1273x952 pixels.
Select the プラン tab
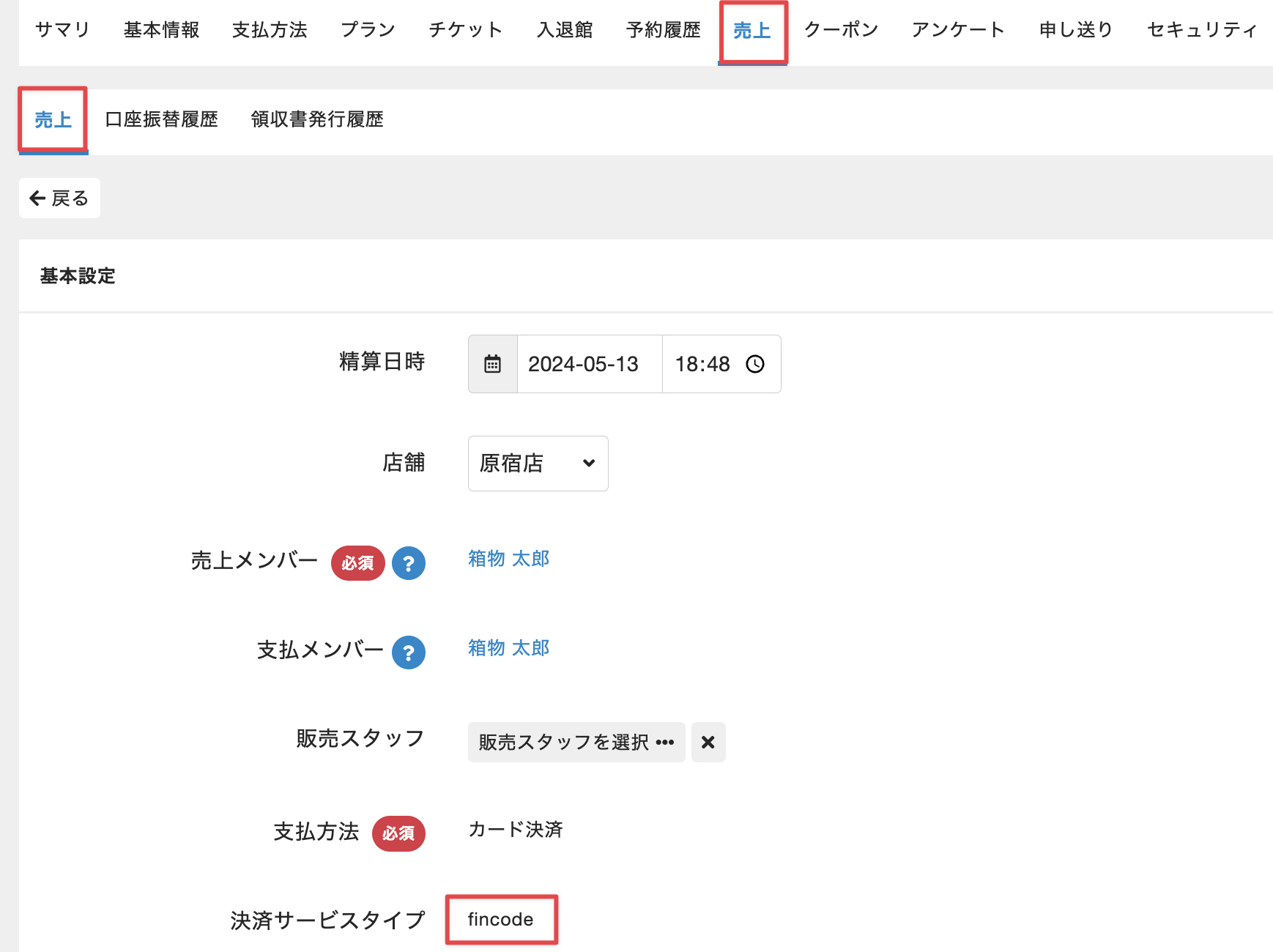pos(368,30)
